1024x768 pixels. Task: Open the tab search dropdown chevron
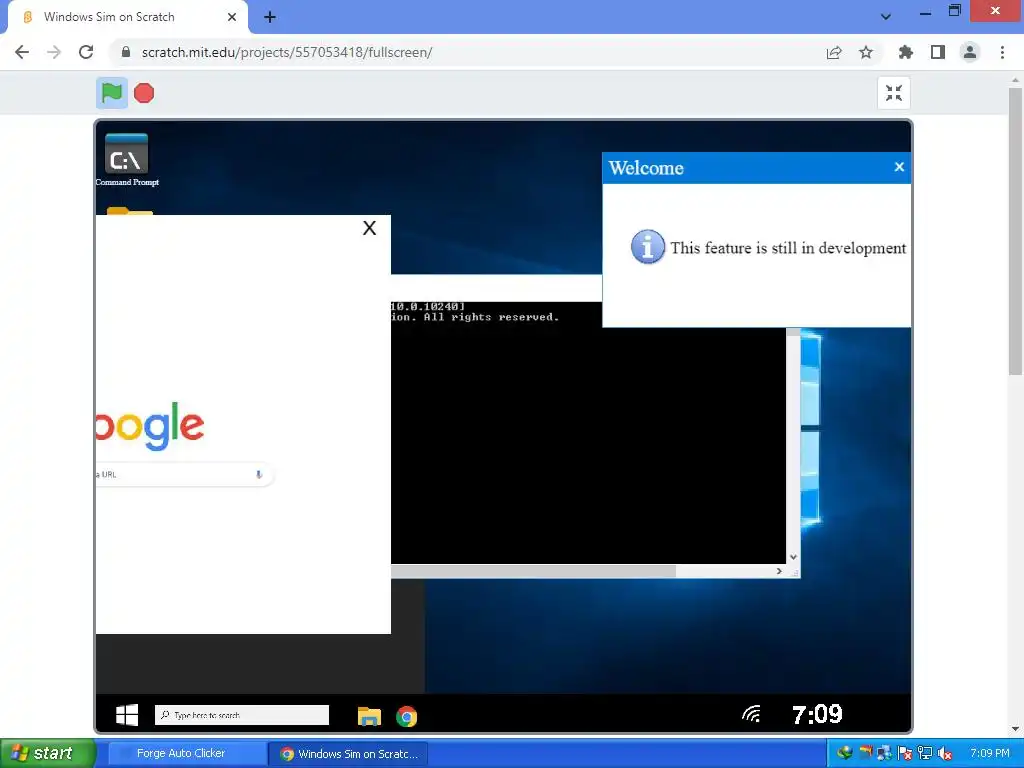coord(886,17)
